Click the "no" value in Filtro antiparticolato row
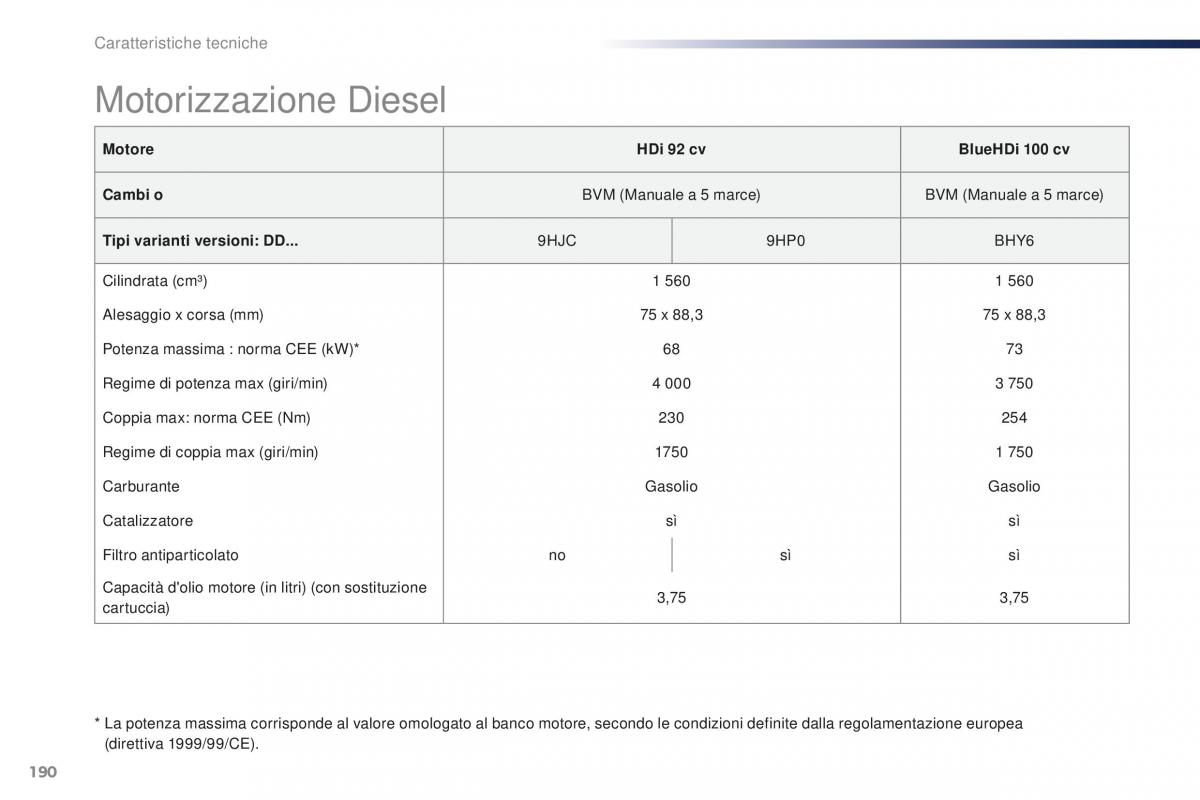 pos(557,555)
